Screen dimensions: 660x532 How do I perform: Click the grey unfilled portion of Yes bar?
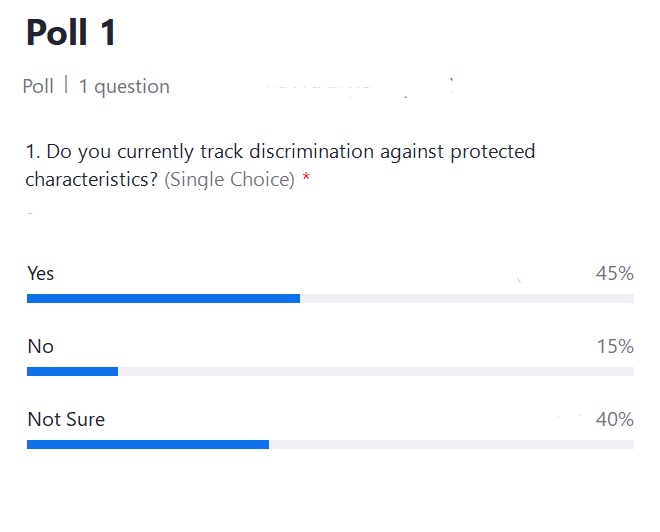[x=467, y=298]
